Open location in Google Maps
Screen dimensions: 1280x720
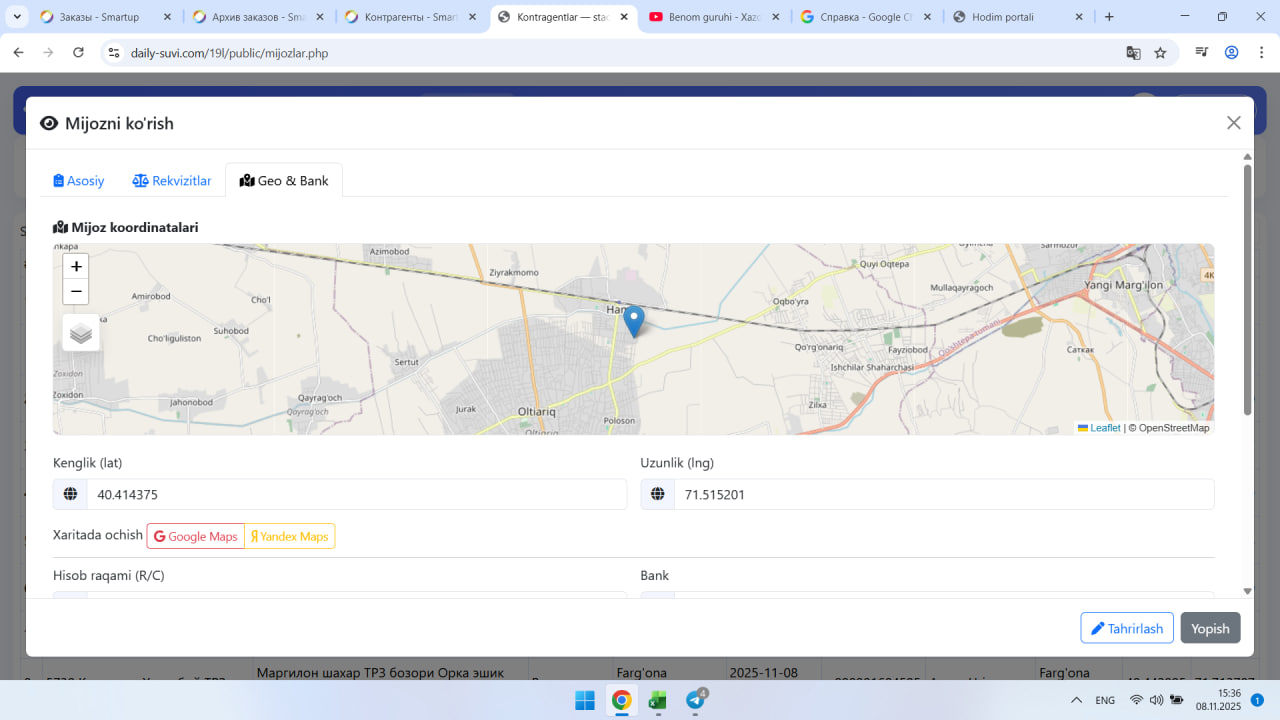click(x=196, y=537)
